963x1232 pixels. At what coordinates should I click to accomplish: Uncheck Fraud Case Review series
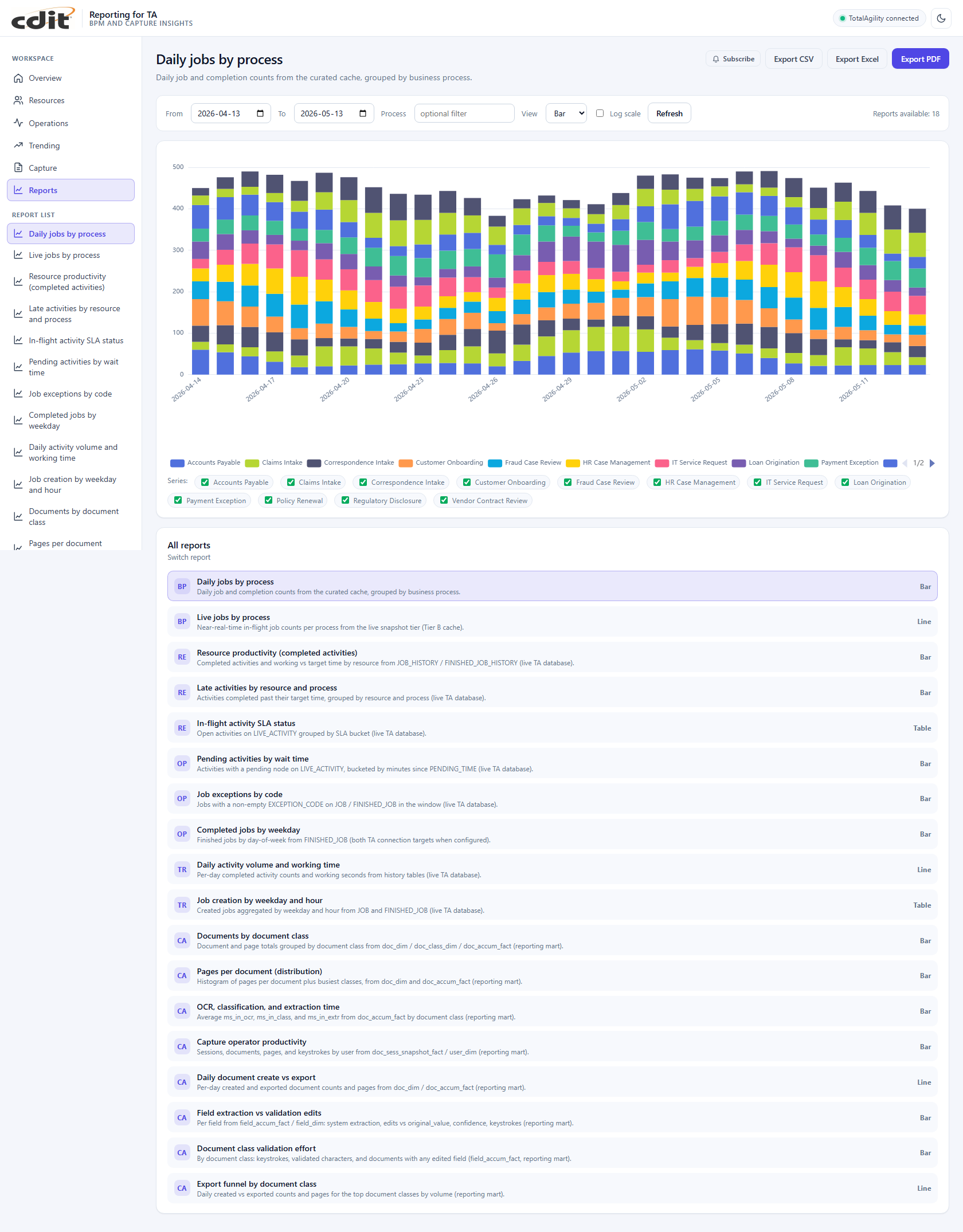568,482
